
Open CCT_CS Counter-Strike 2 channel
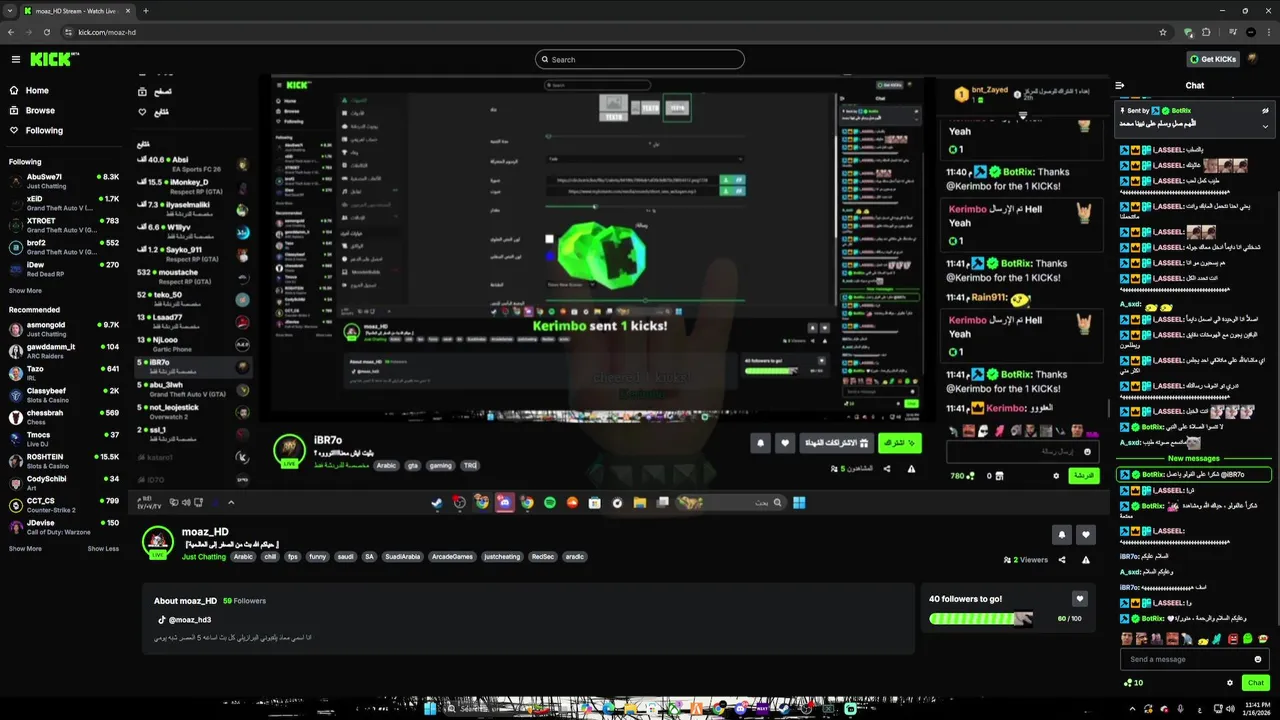coord(64,505)
